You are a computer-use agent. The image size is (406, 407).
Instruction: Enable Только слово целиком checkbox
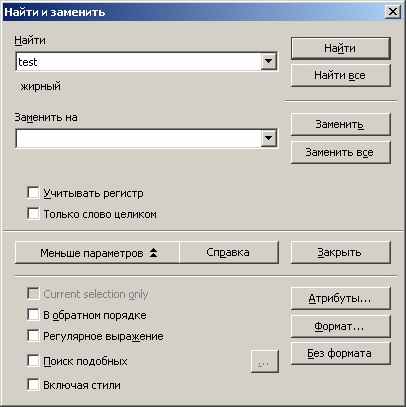coord(33,214)
